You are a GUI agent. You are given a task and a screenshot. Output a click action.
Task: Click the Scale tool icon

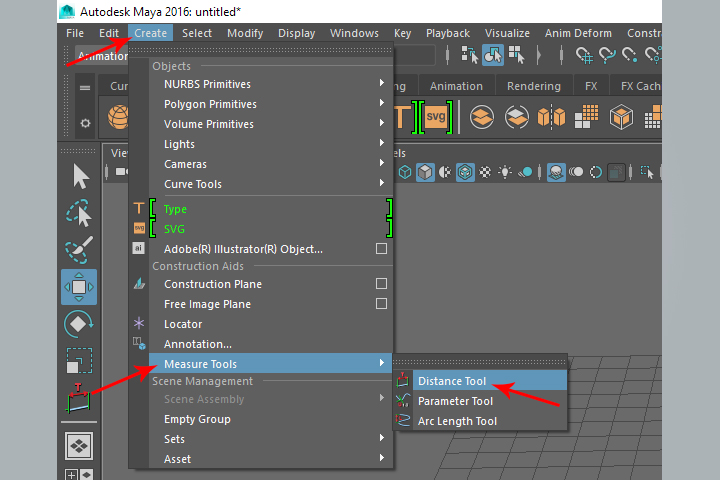click(79, 360)
